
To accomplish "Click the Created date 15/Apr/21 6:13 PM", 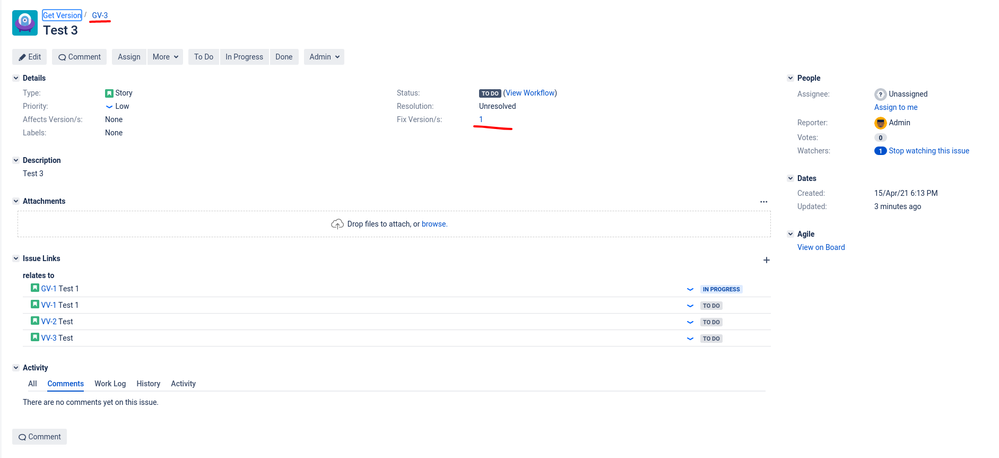I will (x=906, y=193).
